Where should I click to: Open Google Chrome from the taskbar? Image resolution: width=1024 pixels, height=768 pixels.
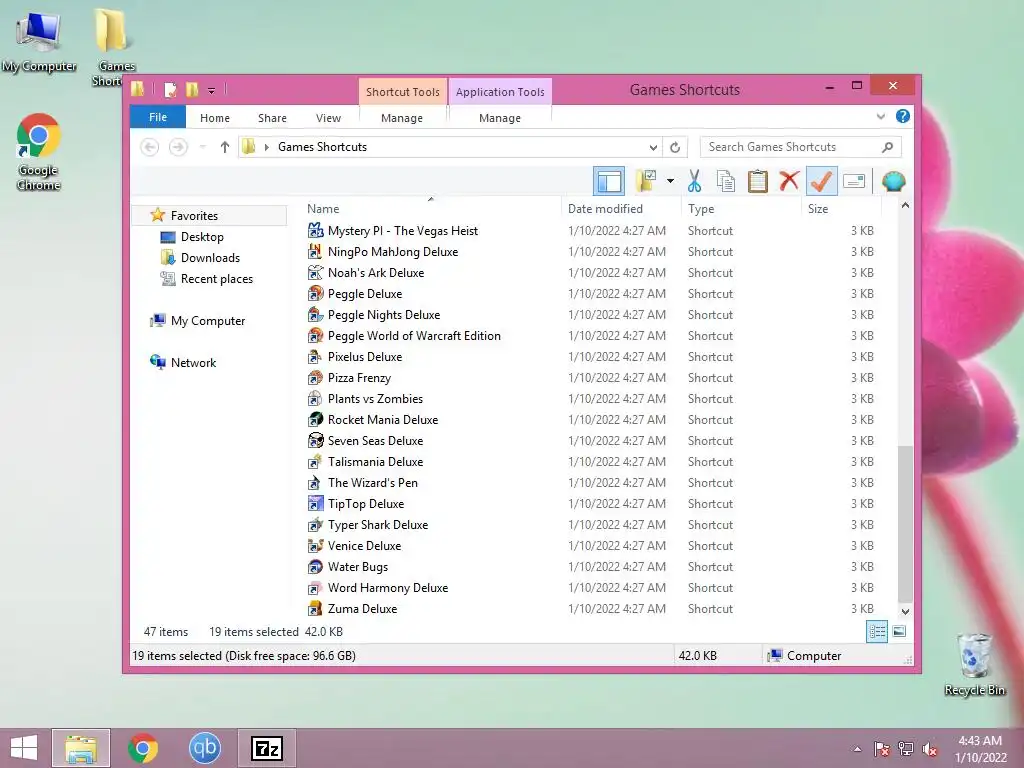pyautogui.click(x=143, y=748)
